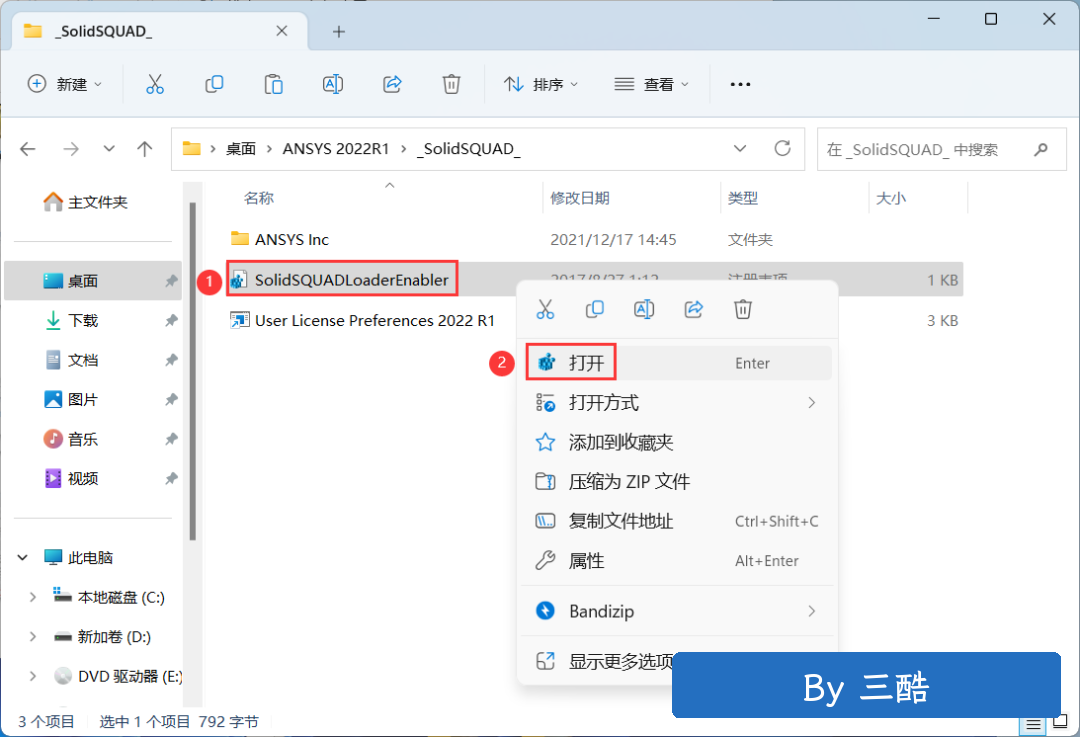Viewport: 1080px width, 737px height.
Task: Open 属性 from the context menu
Action: point(677,561)
